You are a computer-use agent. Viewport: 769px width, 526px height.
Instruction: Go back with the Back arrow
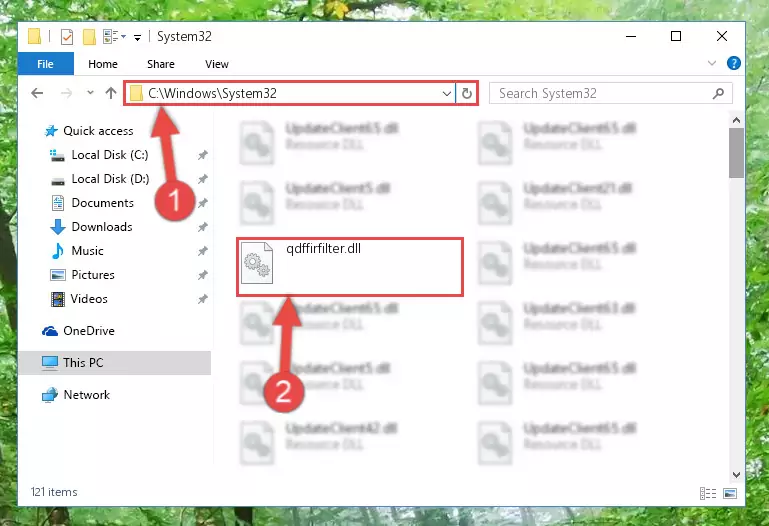(x=37, y=93)
